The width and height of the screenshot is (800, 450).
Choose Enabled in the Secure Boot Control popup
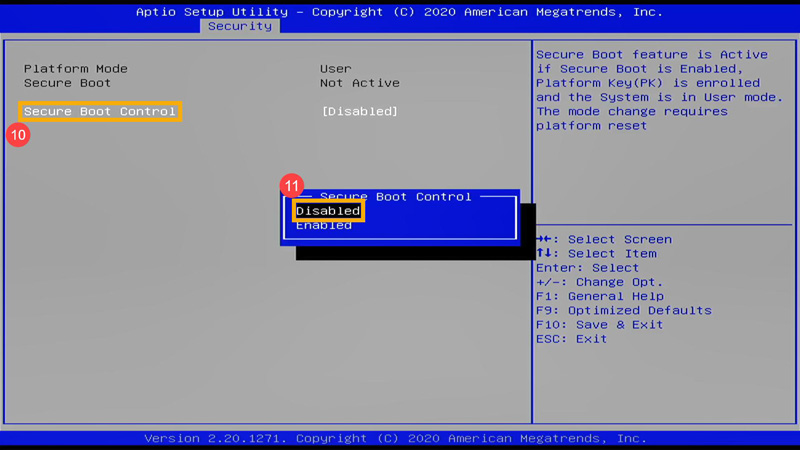point(324,226)
